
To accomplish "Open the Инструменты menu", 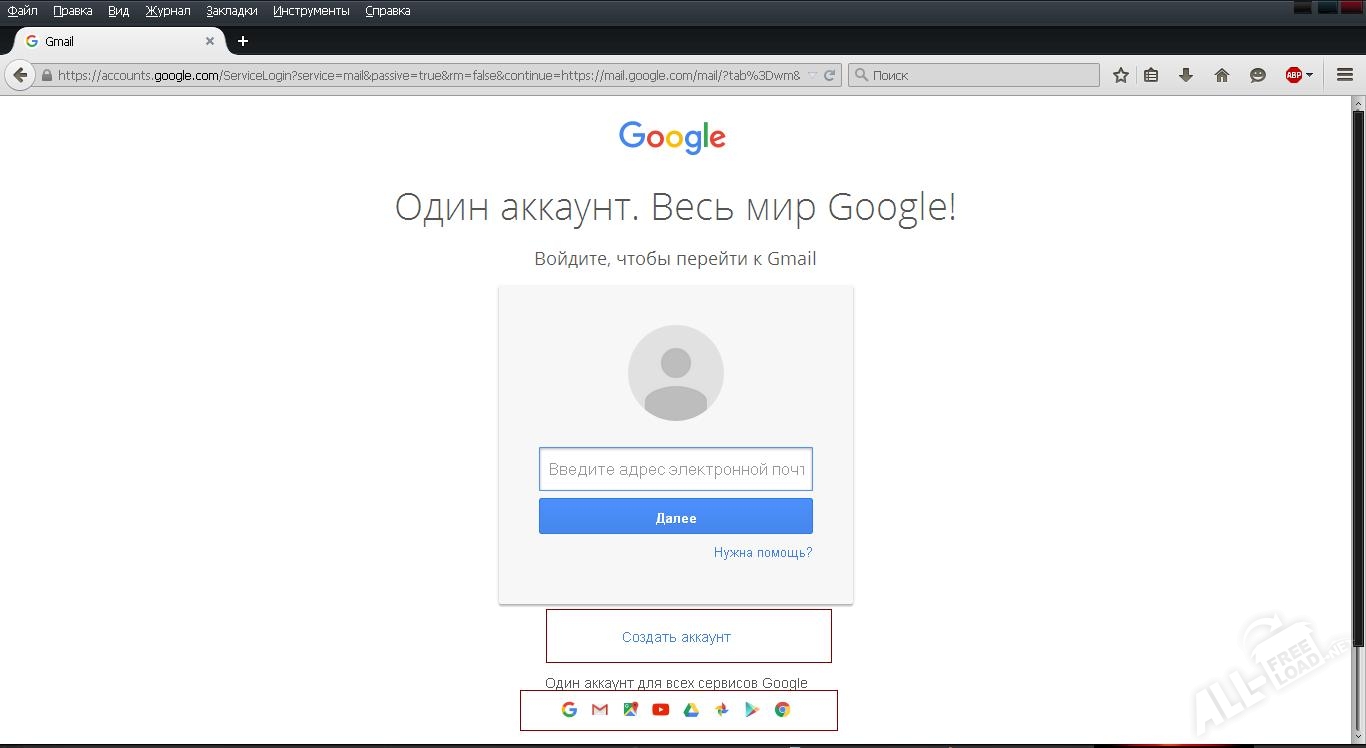I will (311, 11).
